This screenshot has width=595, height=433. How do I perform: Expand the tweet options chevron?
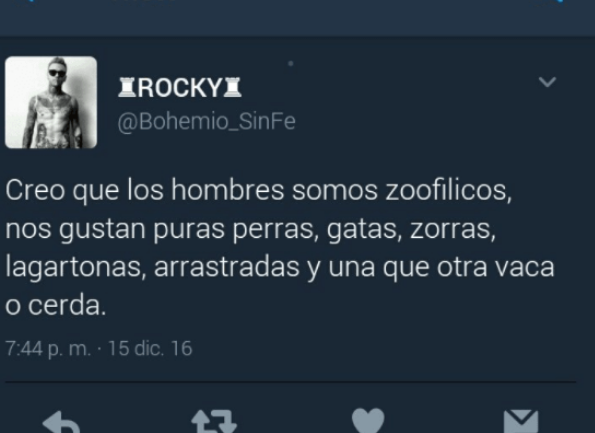click(x=547, y=82)
